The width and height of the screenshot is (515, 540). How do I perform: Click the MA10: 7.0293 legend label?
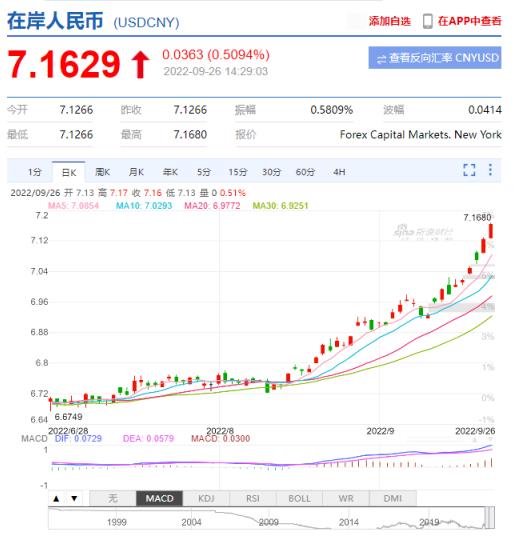click(144, 206)
